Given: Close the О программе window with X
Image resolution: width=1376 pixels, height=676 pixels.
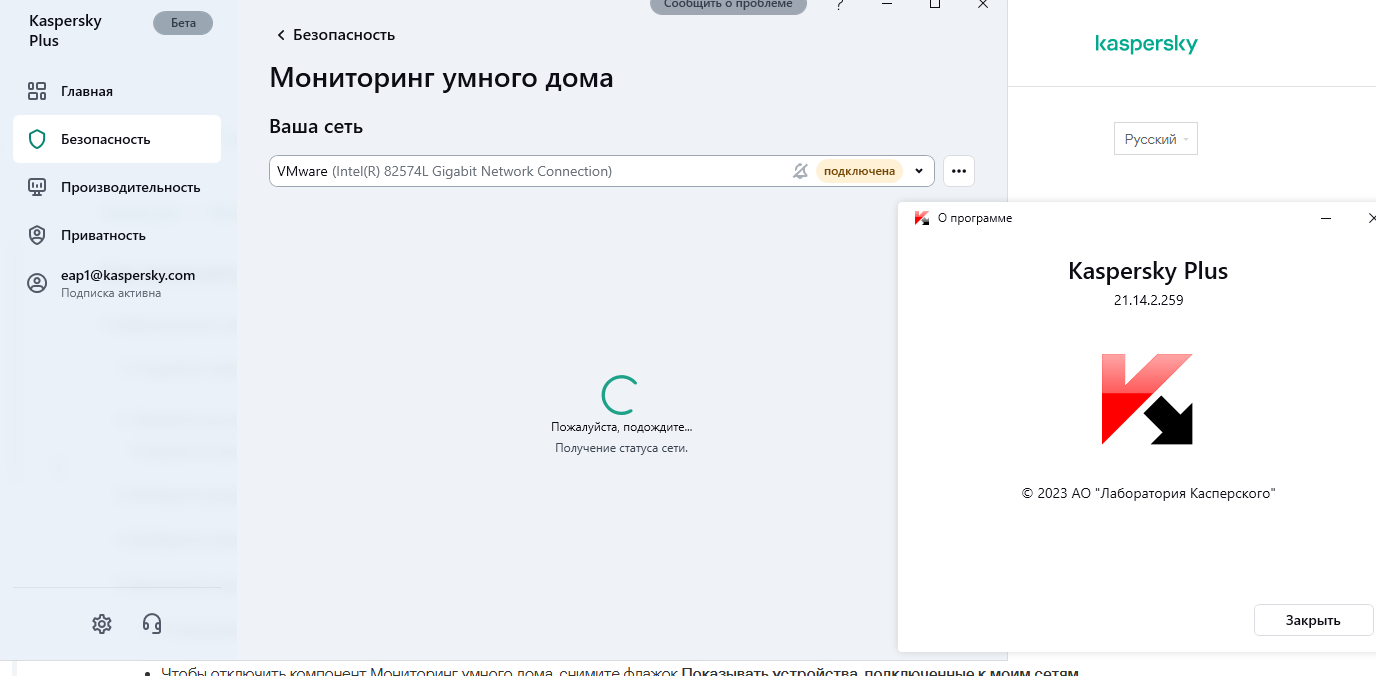Looking at the screenshot, I should click(1371, 218).
